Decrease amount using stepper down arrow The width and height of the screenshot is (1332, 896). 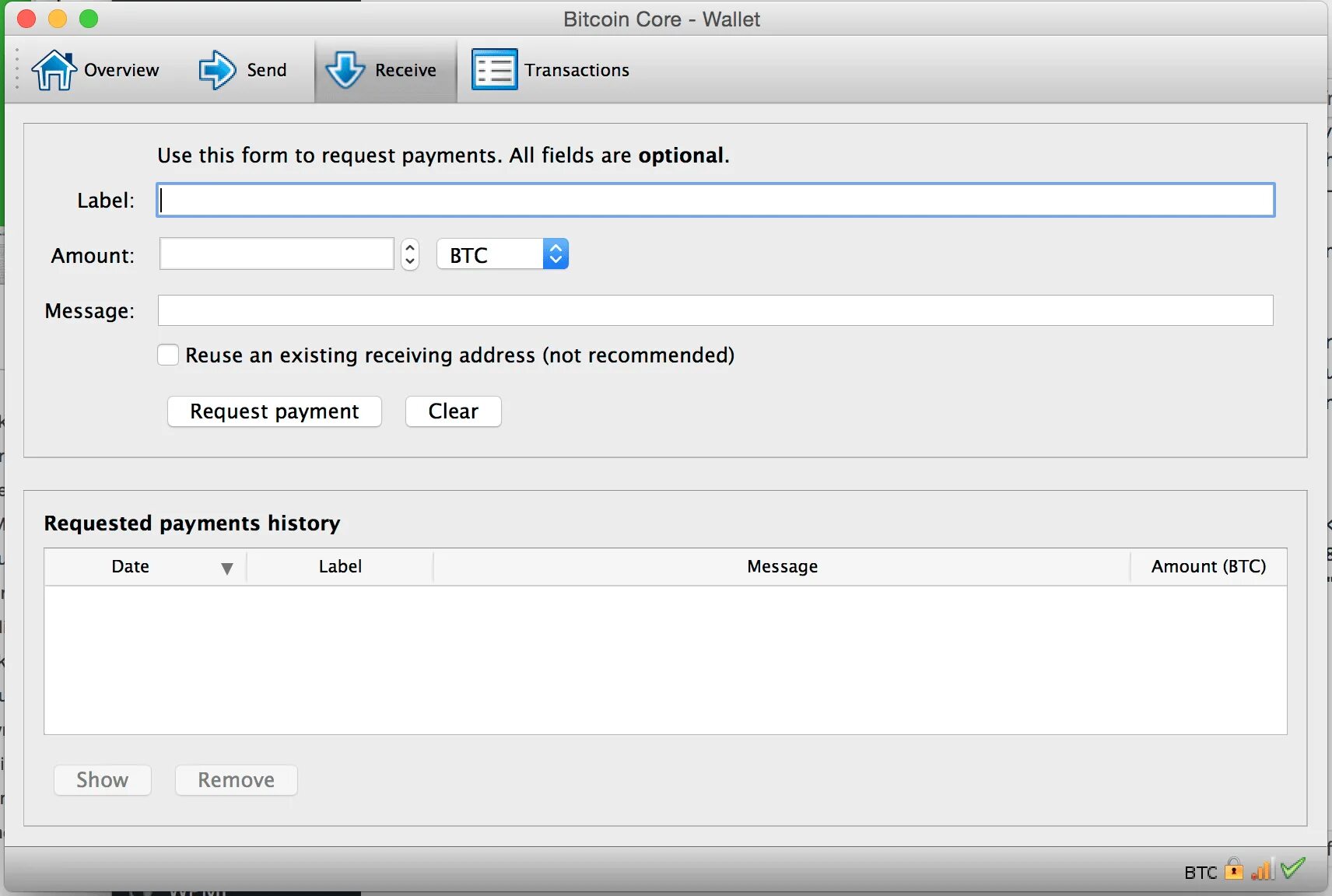(410, 261)
